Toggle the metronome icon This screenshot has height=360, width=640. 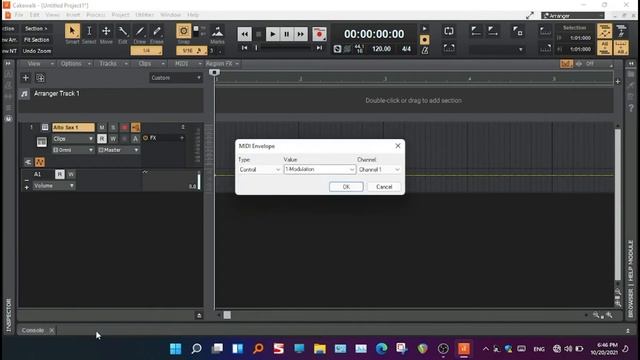[425, 50]
